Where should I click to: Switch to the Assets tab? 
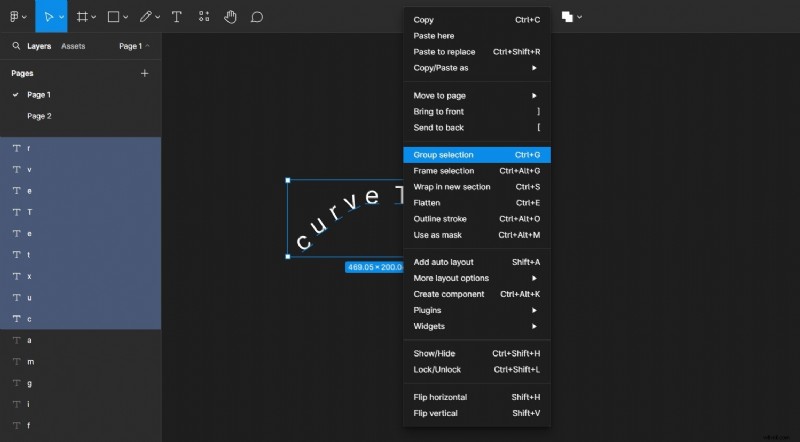point(73,46)
